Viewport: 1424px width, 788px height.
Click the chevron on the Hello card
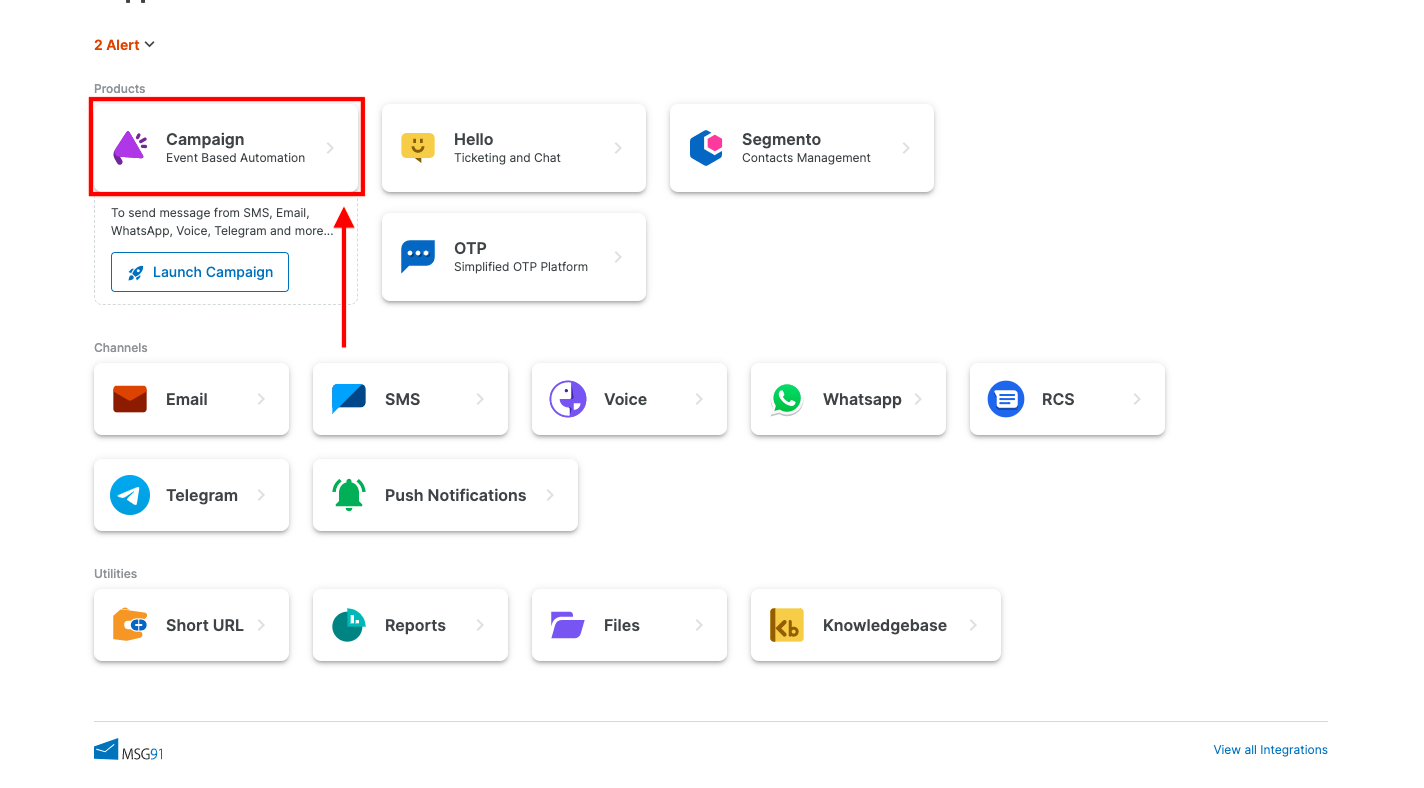[618, 148]
